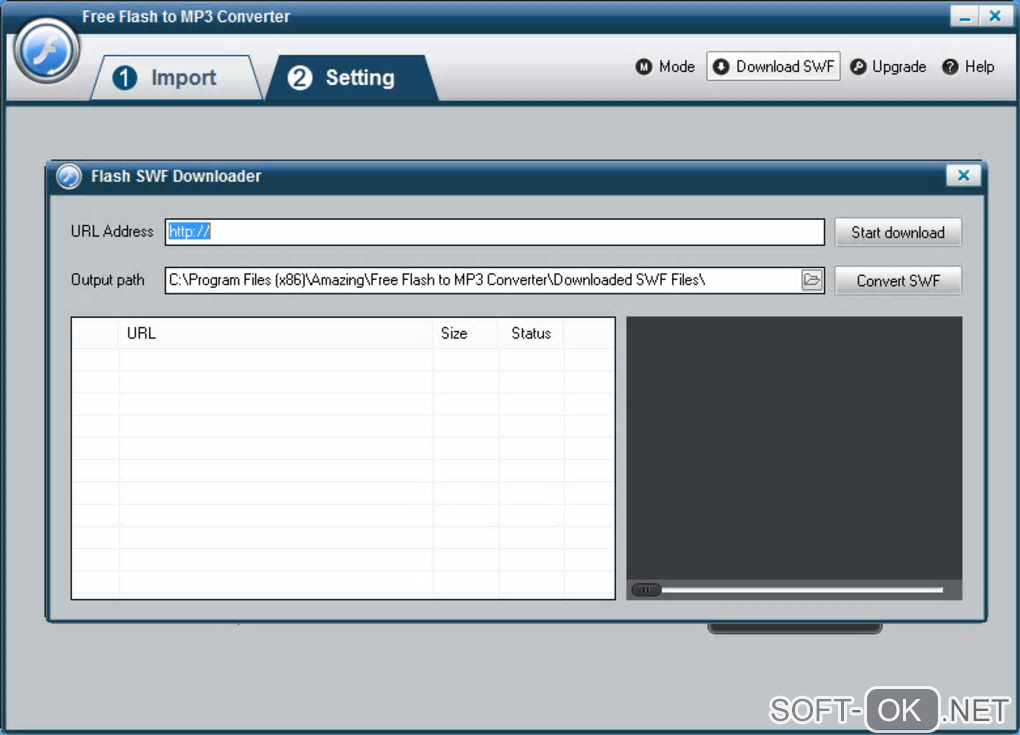Viewport: 1020px width, 735px height.
Task: Click the Output path text field
Action: point(482,280)
